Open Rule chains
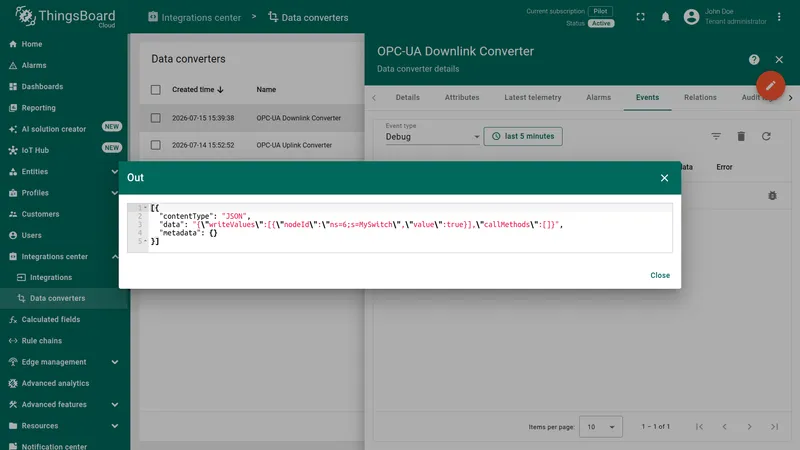 click(x=41, y=341)
